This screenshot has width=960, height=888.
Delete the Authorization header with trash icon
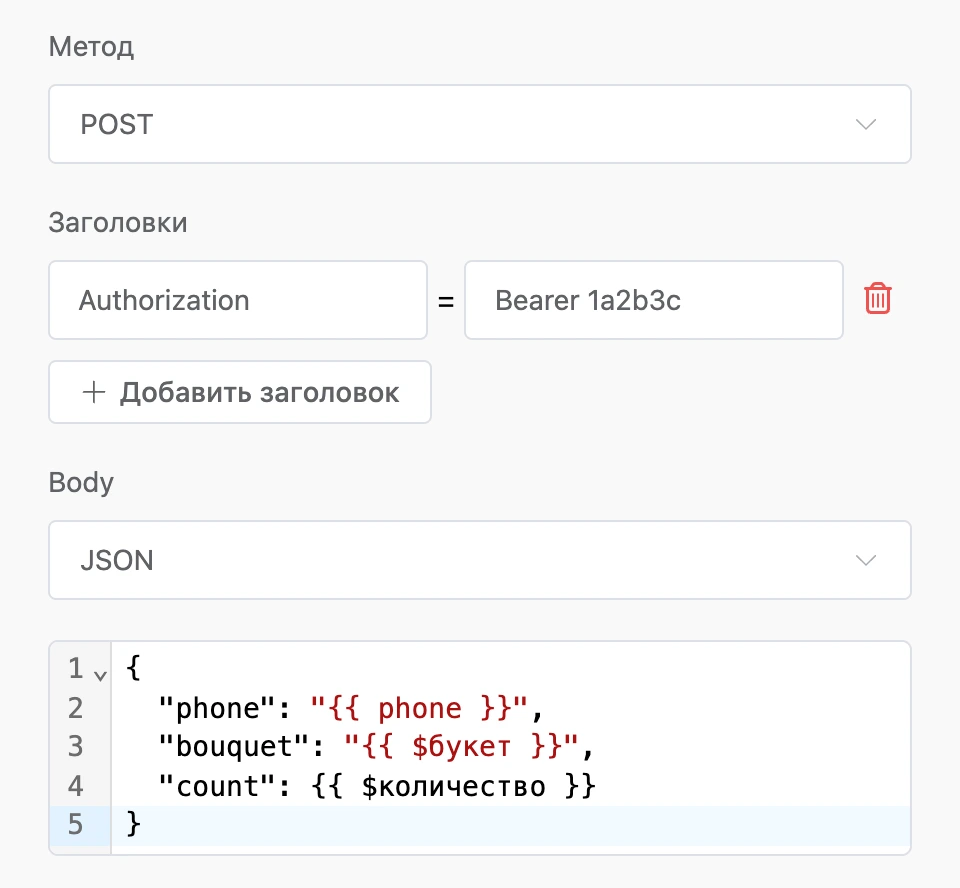point(877,299)
